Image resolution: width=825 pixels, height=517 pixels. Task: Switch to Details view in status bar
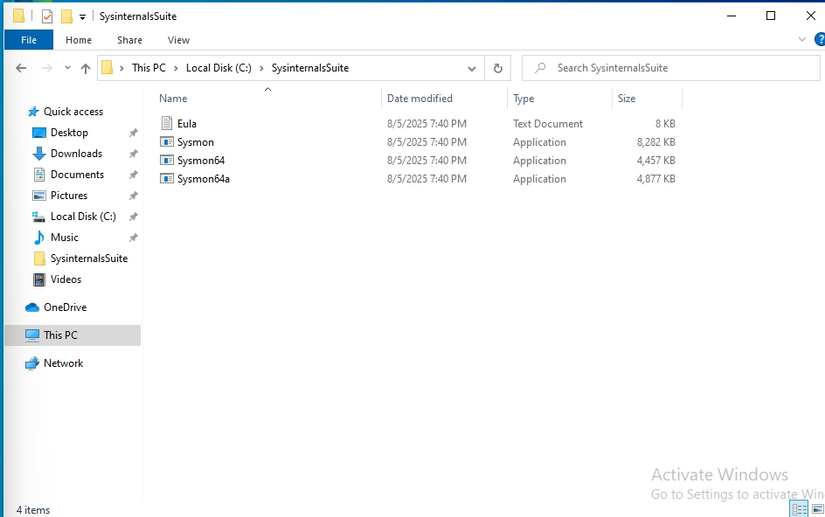[799, 509]
